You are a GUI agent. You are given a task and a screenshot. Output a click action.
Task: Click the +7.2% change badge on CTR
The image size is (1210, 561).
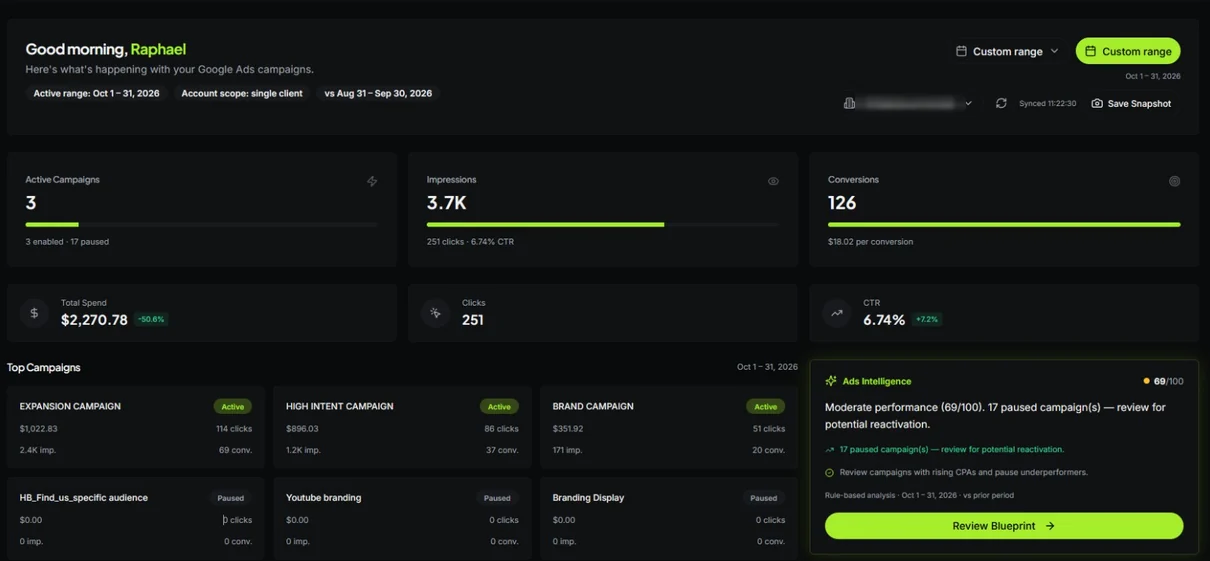(x=927, y=320)
